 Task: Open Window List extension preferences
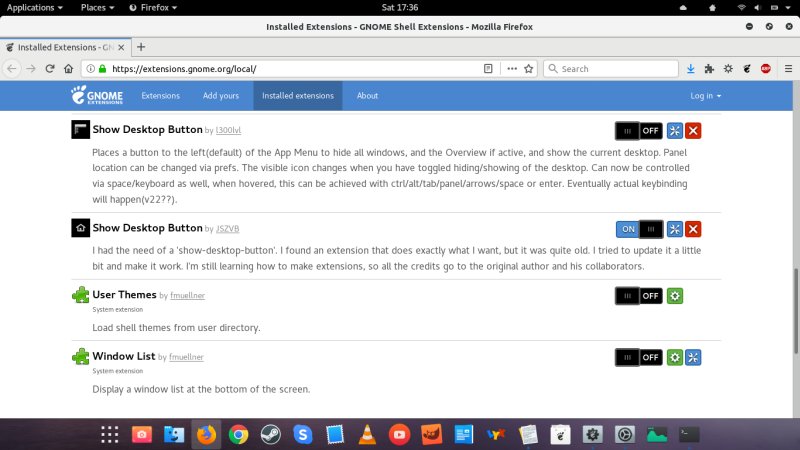[693, 357]
